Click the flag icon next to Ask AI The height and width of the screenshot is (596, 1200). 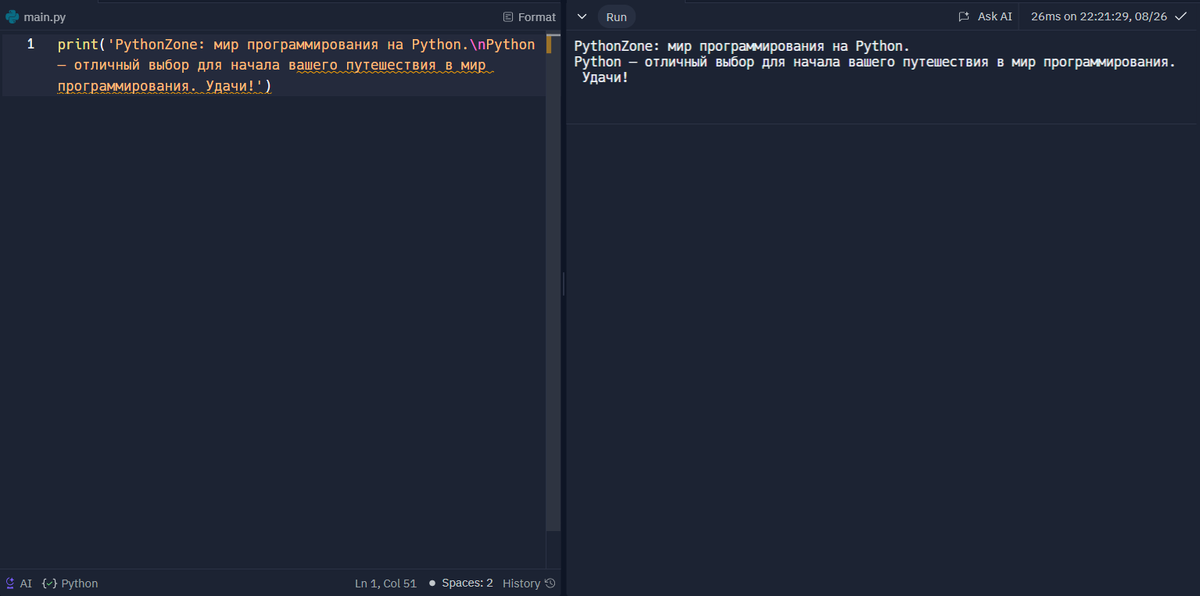[x=962, y=16]
